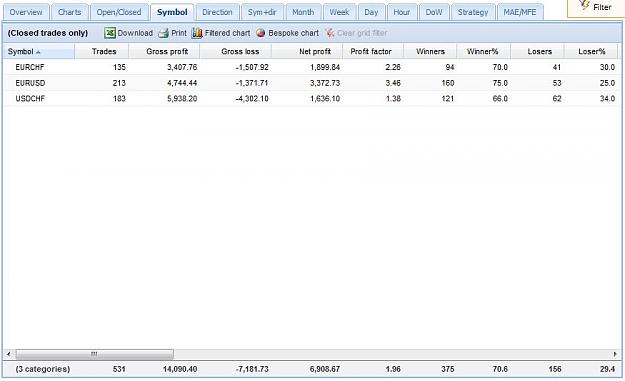Screen dimensions: 625x381
Task: Click gross profit value 4,744.44
Action: tap(182, 83)
